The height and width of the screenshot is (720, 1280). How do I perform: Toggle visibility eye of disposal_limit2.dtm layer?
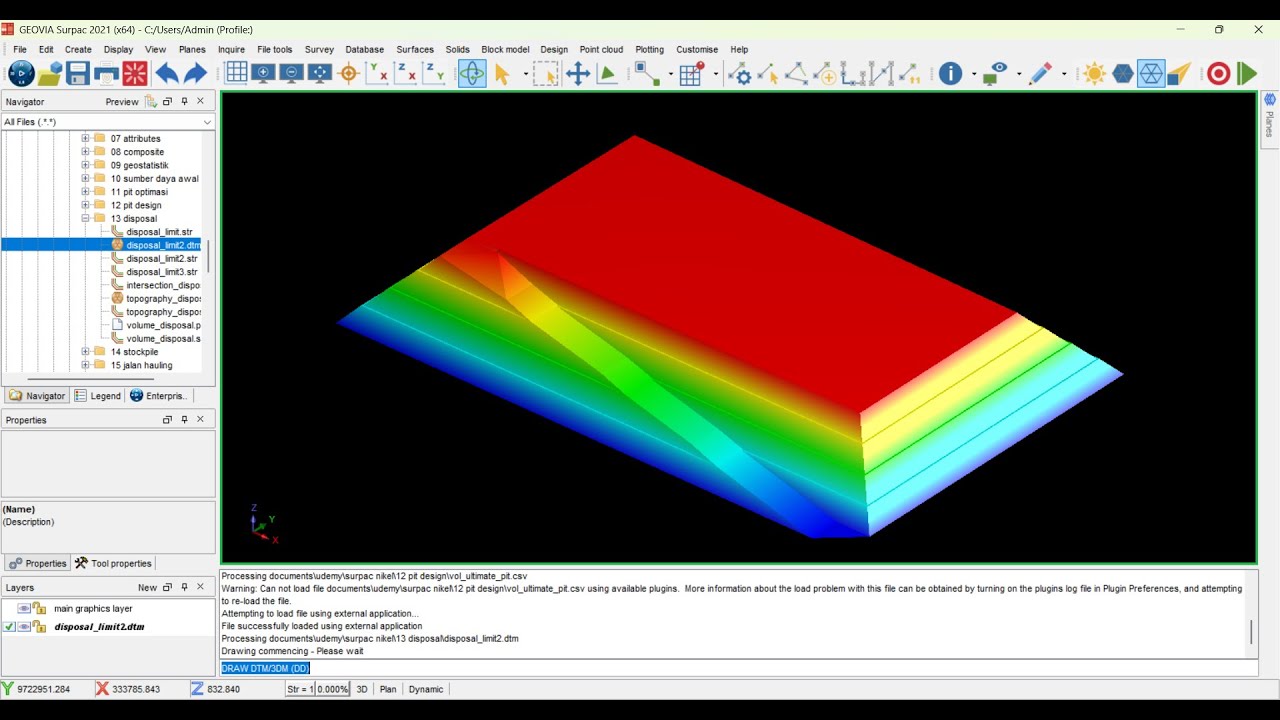[23, 627]
